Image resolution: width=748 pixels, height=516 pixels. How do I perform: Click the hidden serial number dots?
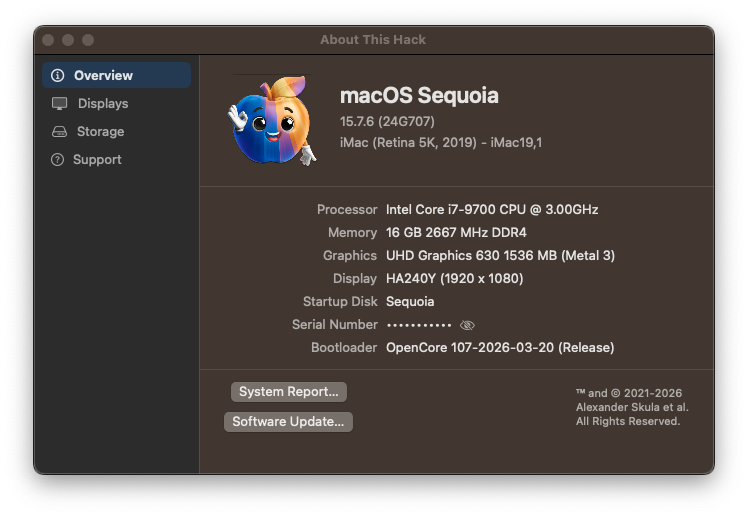click(x=419, y=325)
